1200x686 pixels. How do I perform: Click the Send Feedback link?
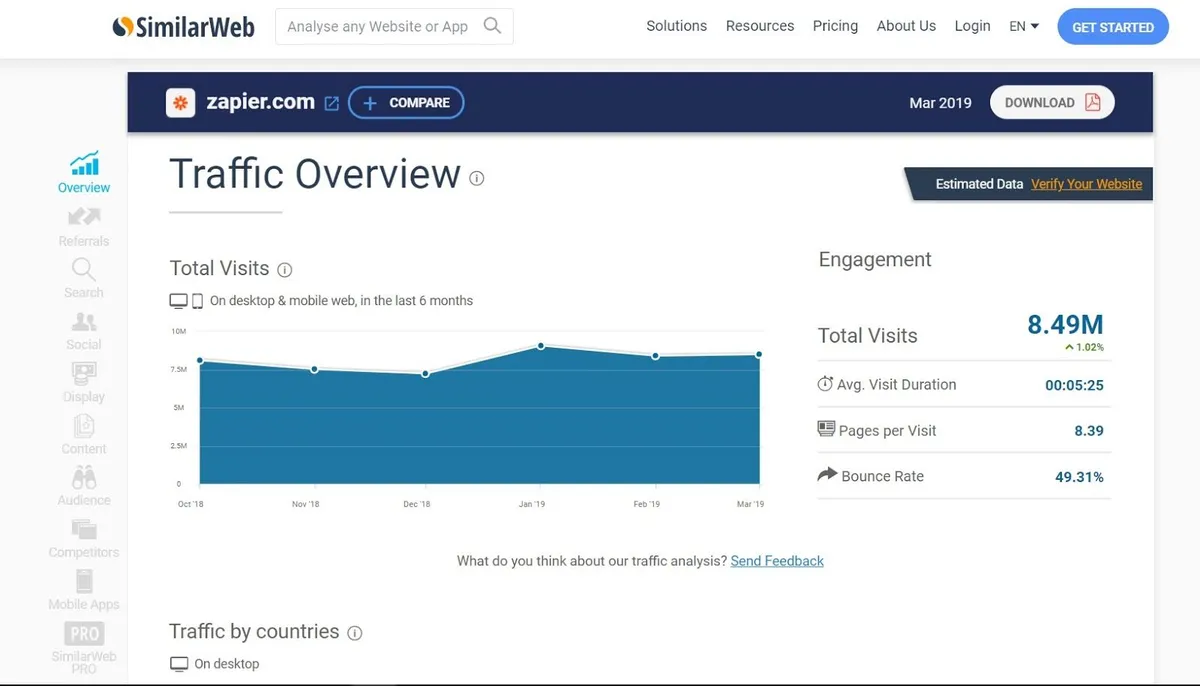[777, 561]
